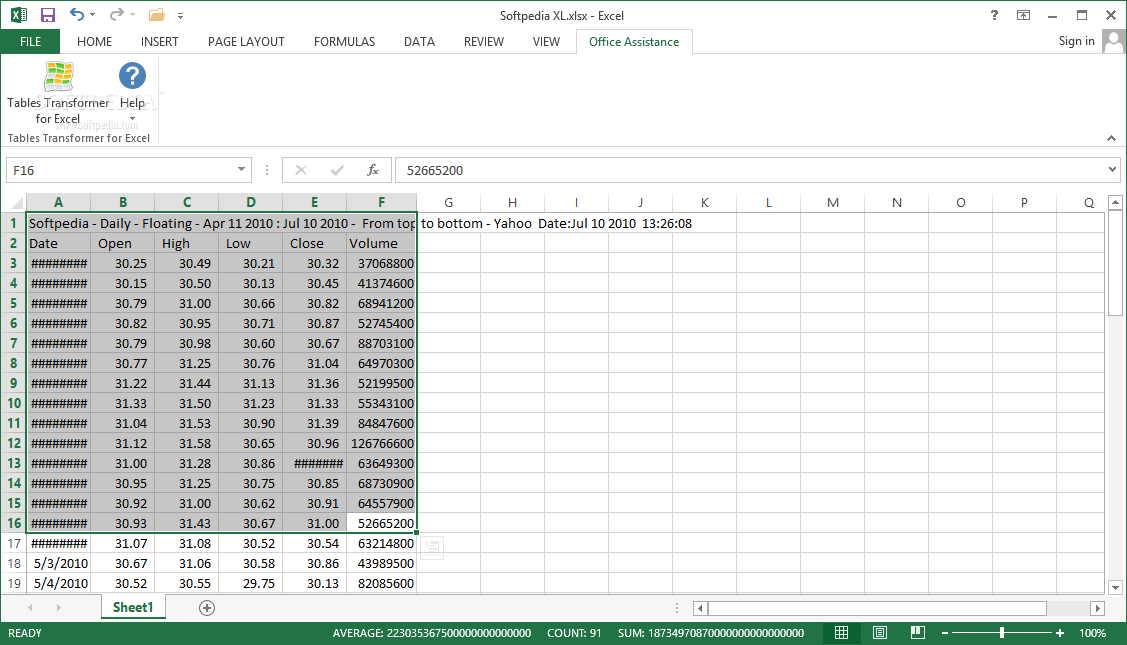Viewport: 1127px width, 645px height.
Task: Switch to Page Layout view icon
Action: 879,633
